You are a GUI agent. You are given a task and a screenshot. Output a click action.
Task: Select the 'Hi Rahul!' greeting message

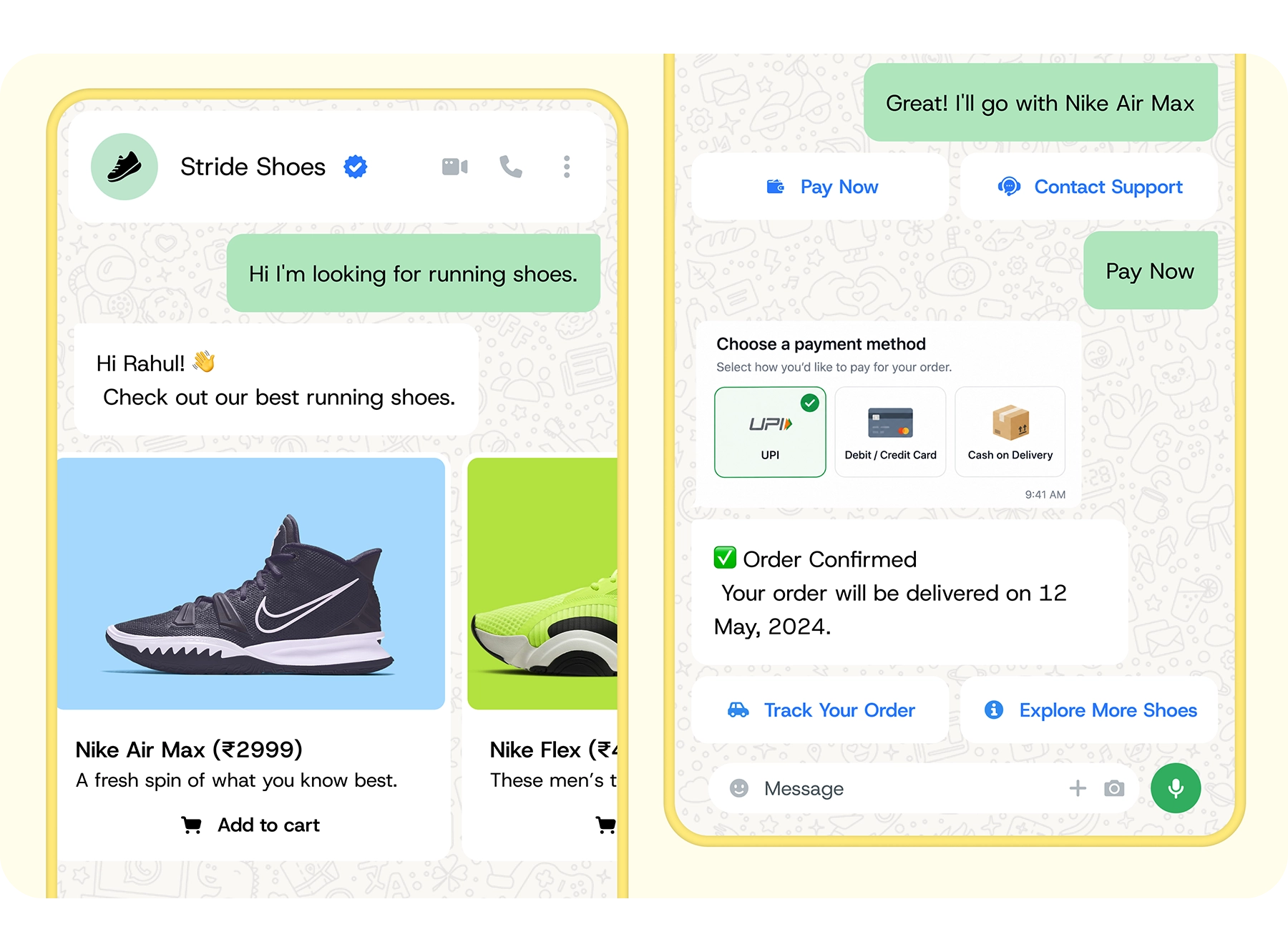[276, 380]
